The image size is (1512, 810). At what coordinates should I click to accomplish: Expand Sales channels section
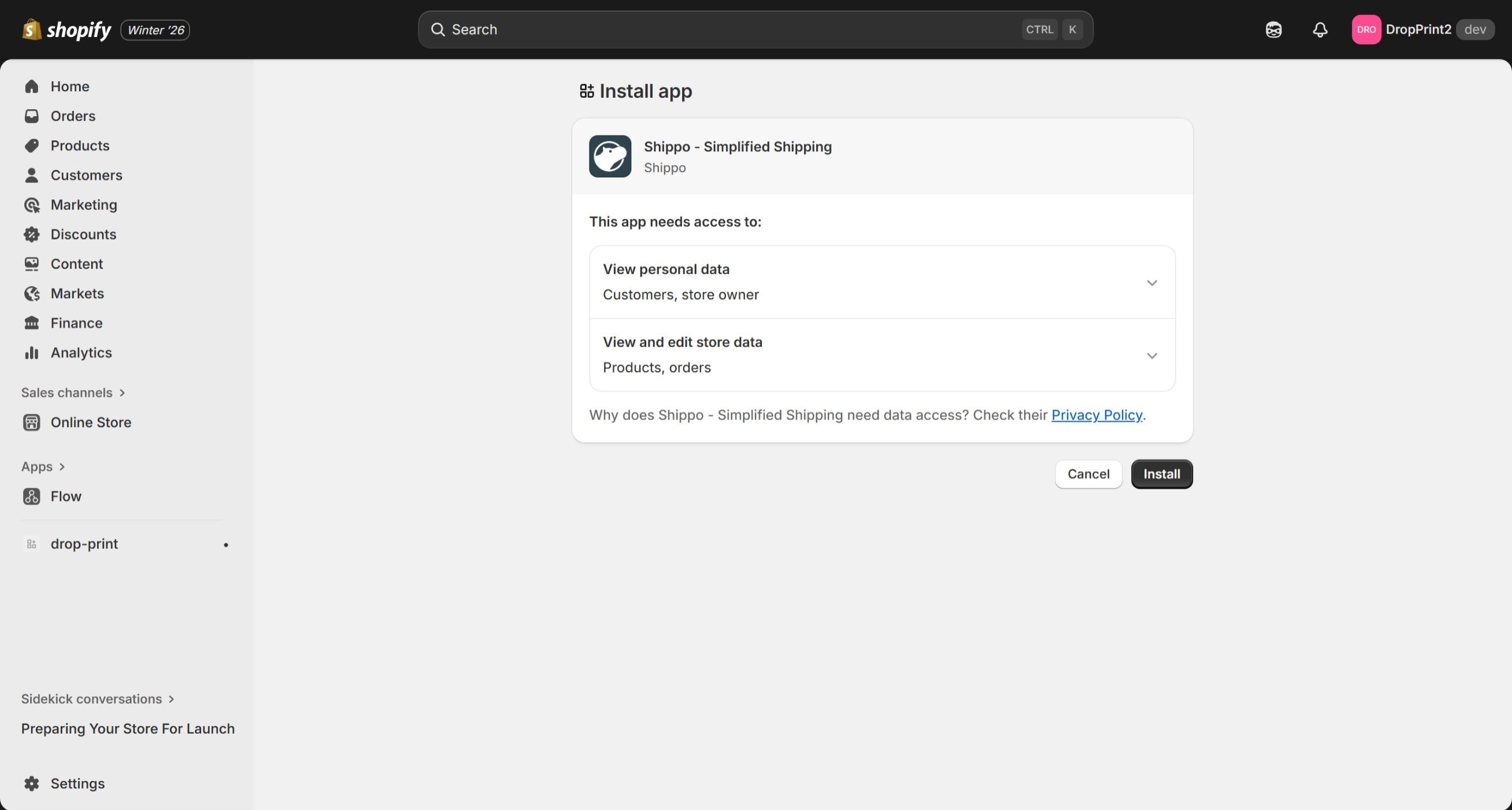coord(73,392)
